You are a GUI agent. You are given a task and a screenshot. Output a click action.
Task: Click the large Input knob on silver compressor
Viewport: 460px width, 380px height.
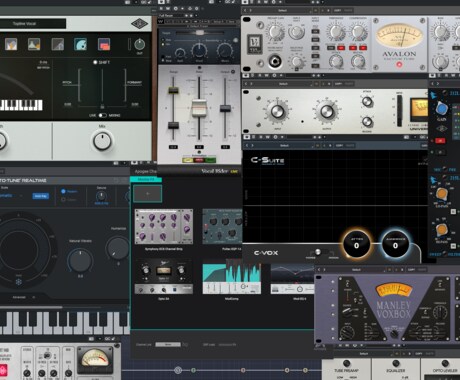click(277, 111)
